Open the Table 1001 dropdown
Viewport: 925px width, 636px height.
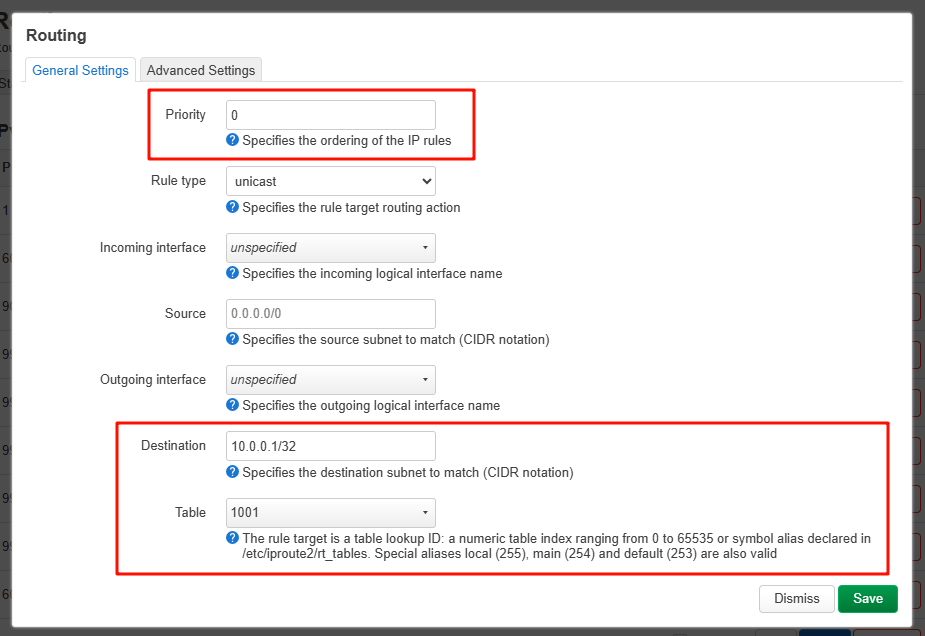click(331, 512)
